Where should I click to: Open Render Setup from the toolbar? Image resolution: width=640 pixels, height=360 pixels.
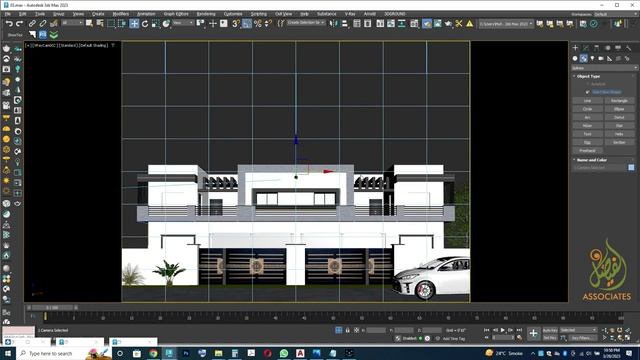coord(427,24)
